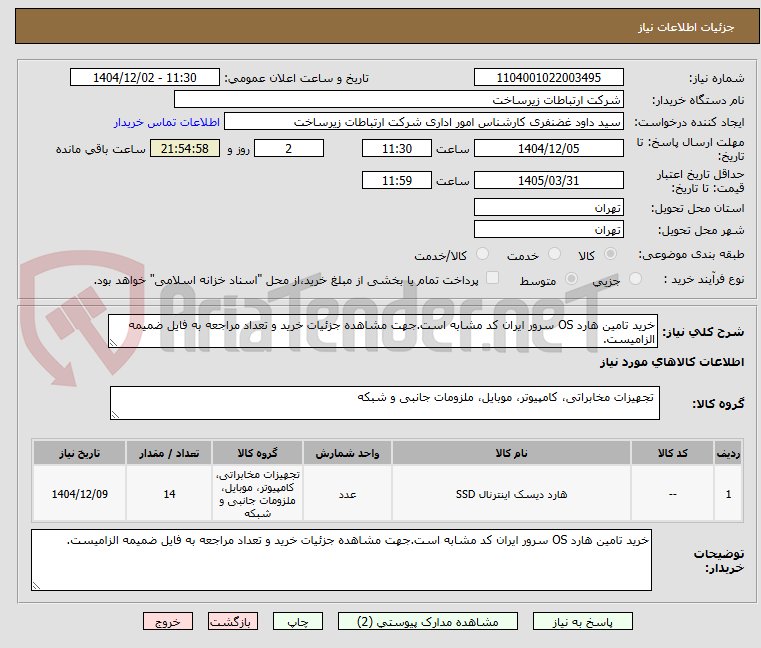The image size is (761, 648).
Task: Click the تاریخ نیاز column header
Action: point(80,453)
